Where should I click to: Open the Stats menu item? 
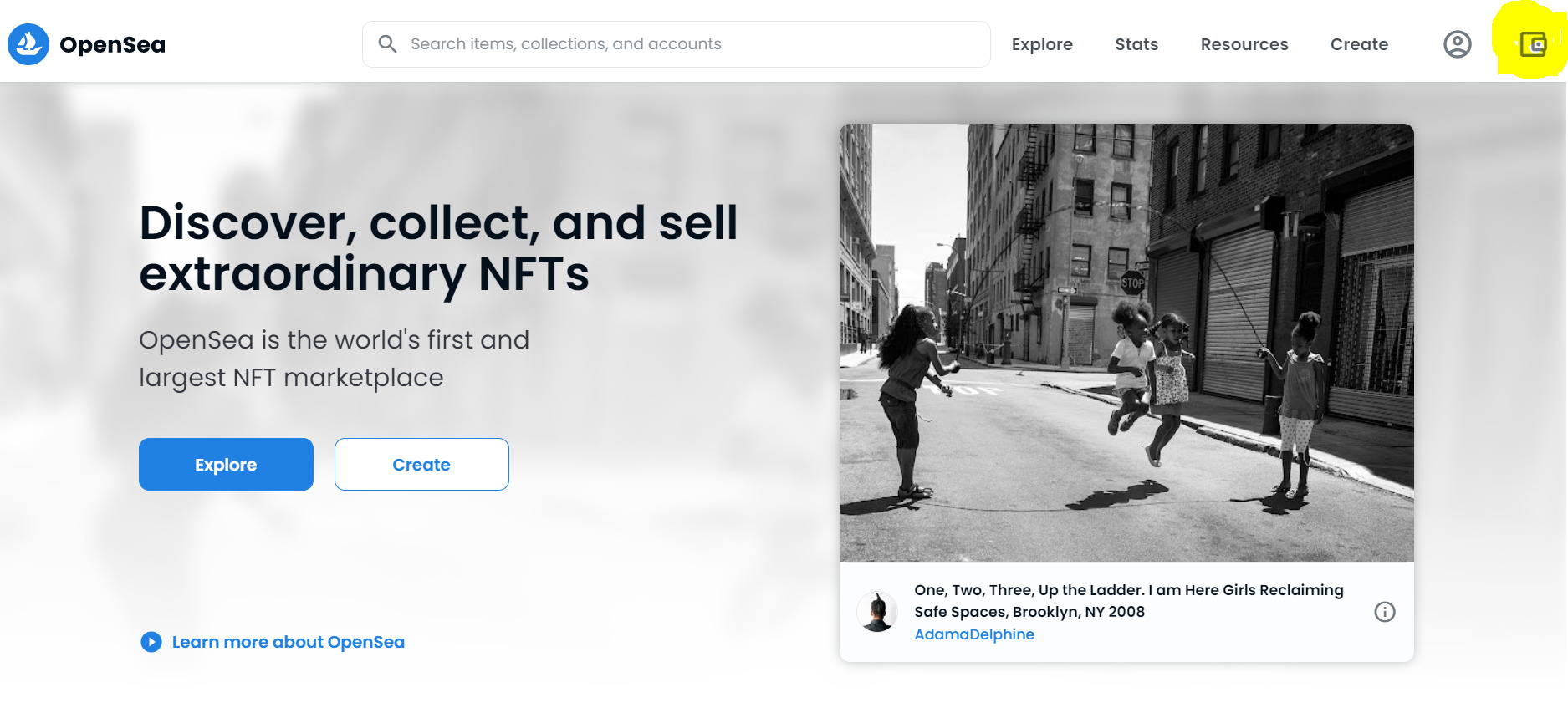tap(1136, 44)
